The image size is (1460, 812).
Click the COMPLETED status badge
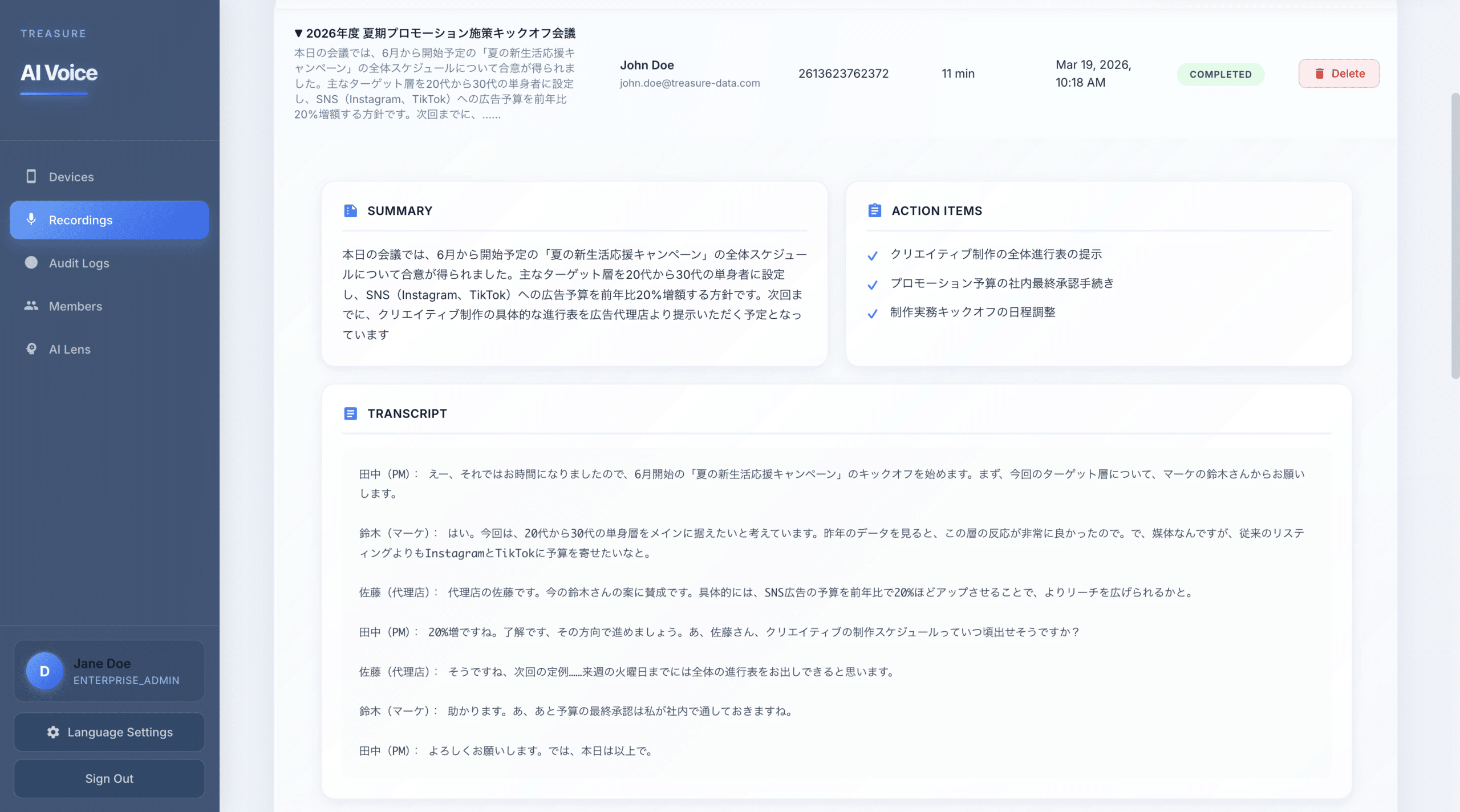pos(1220,74)
